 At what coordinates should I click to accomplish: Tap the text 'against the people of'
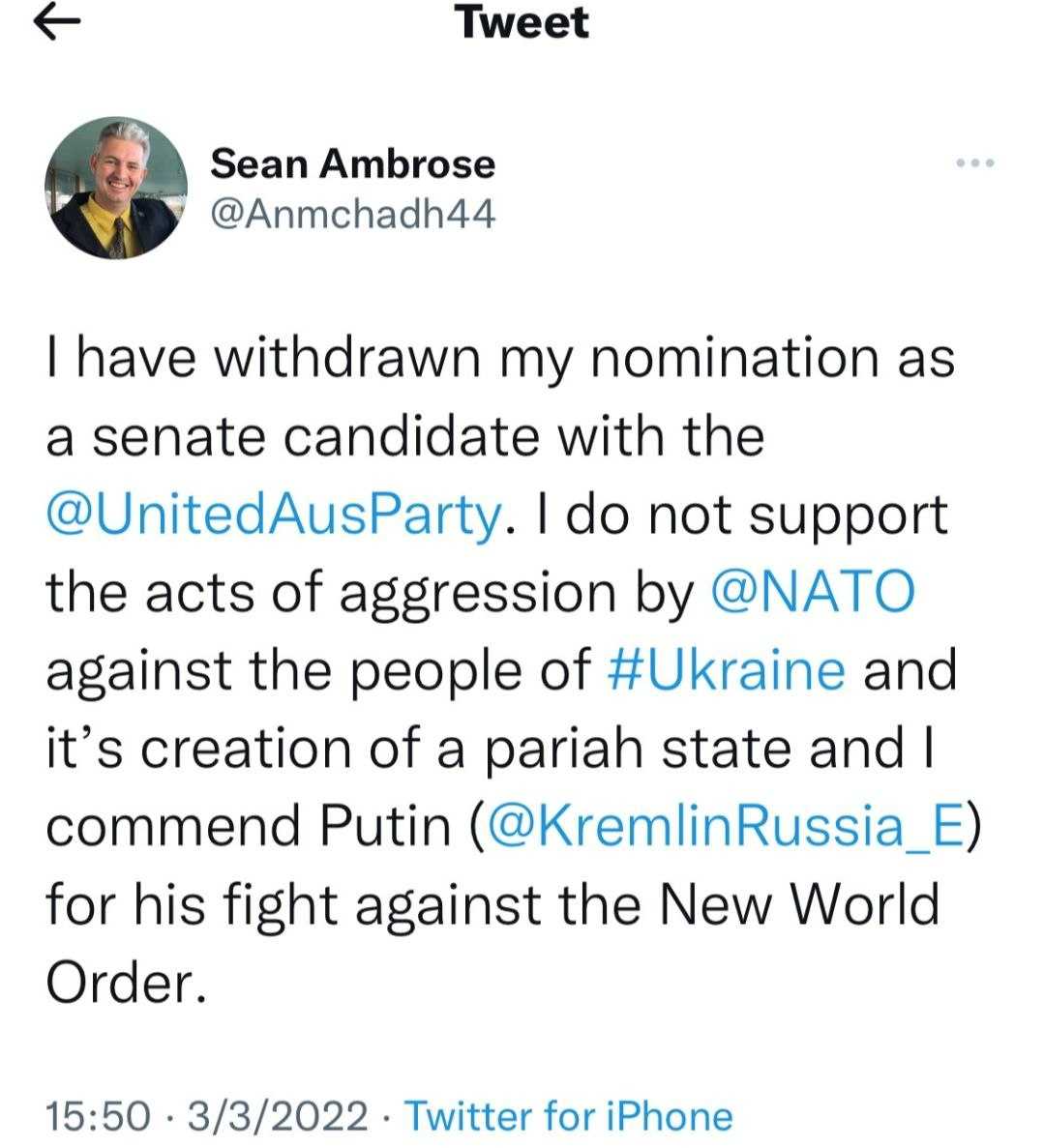pos(318,670)
